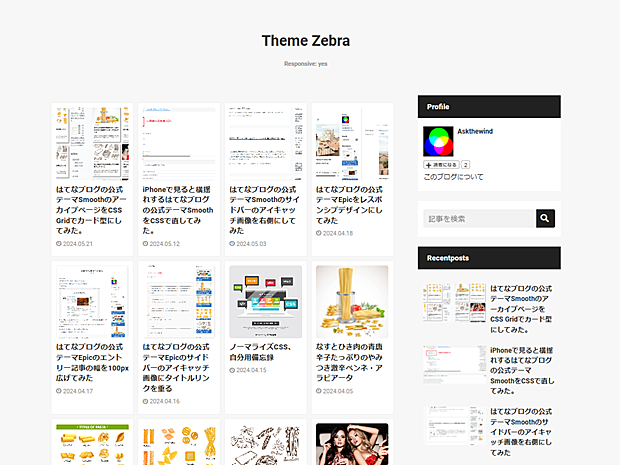The image size is (620, 465).
Task: Open Recentposts link iPhoneで見ると横揺れ post
Action: coord(522,370)
